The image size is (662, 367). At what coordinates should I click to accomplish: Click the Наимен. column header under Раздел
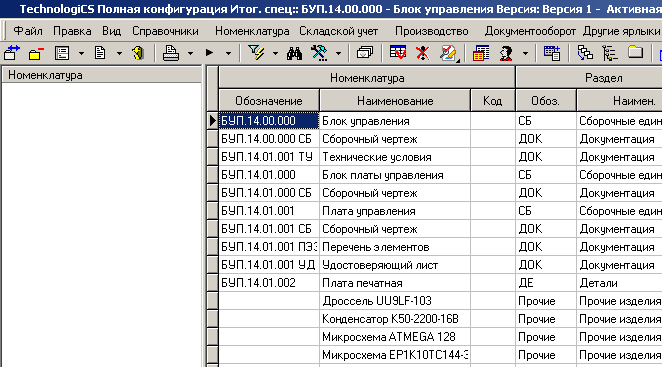619,101
